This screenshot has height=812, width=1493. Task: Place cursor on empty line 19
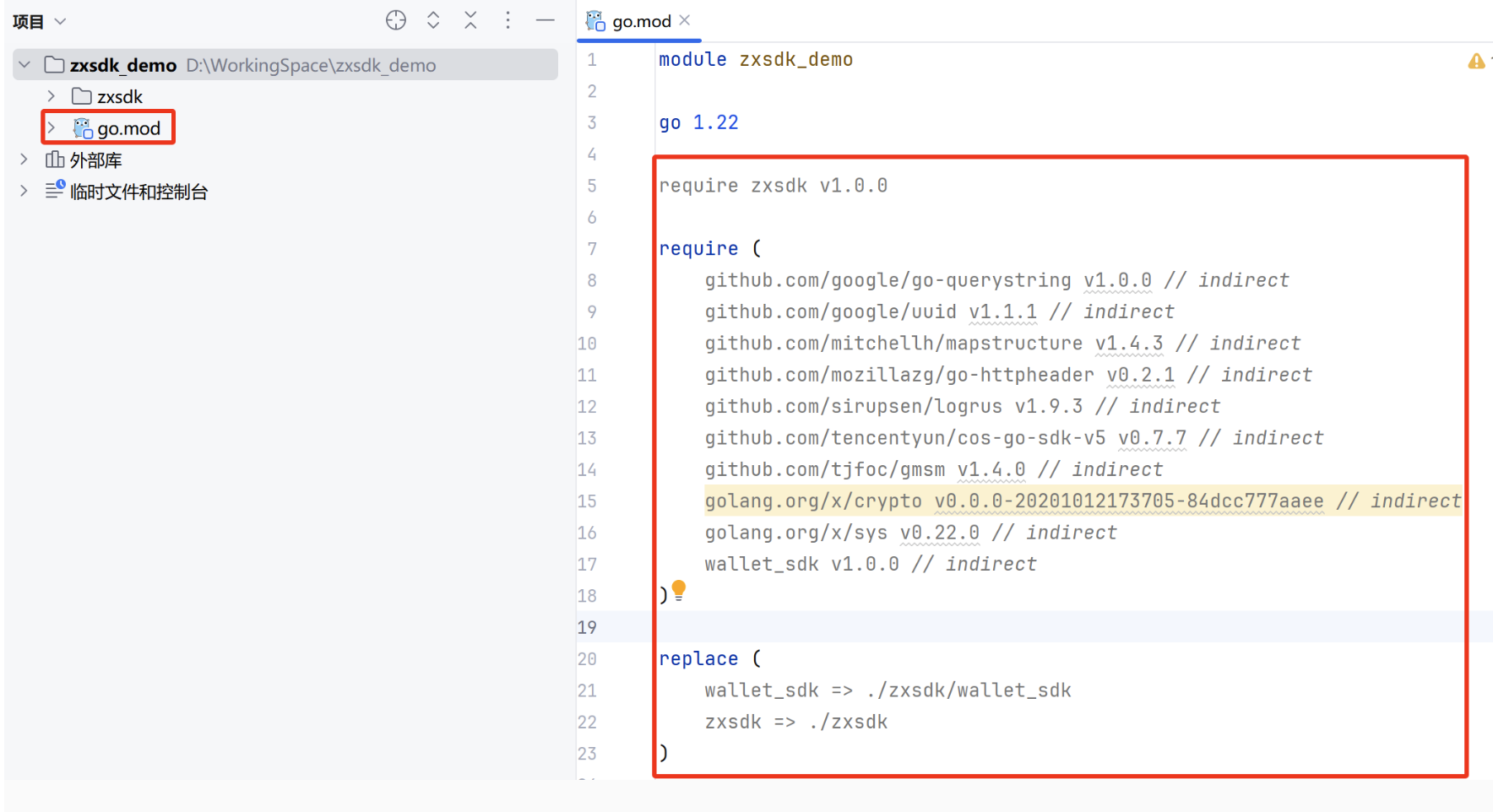(x=929, y=627)
